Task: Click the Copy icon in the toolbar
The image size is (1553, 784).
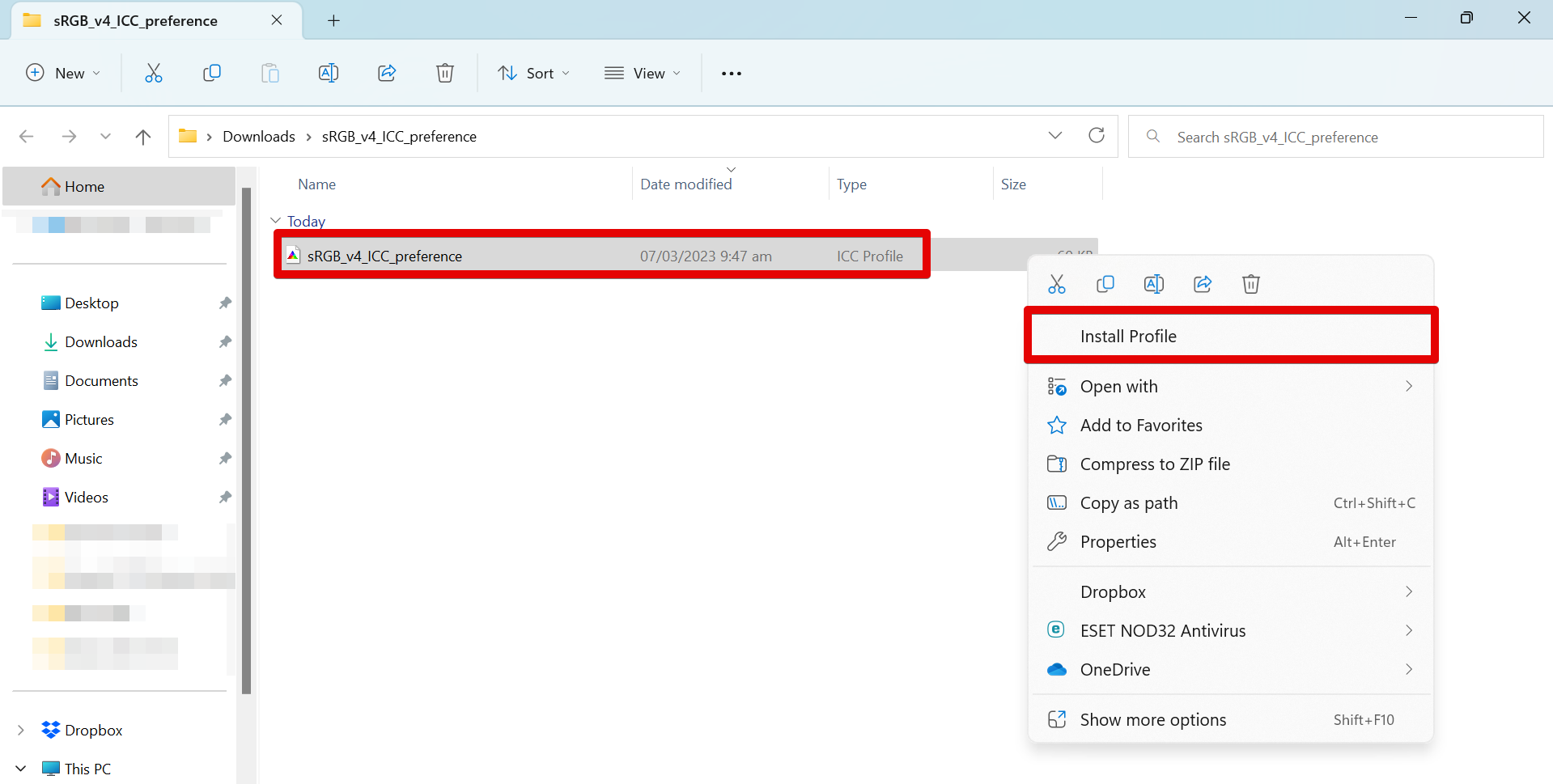Action: tap(212, 73)
